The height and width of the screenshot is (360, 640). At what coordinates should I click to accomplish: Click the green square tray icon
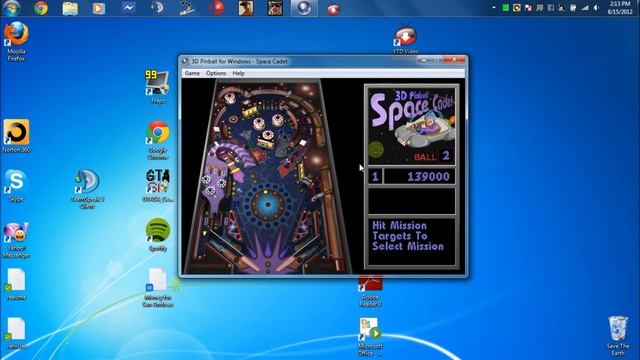point(505,8)
